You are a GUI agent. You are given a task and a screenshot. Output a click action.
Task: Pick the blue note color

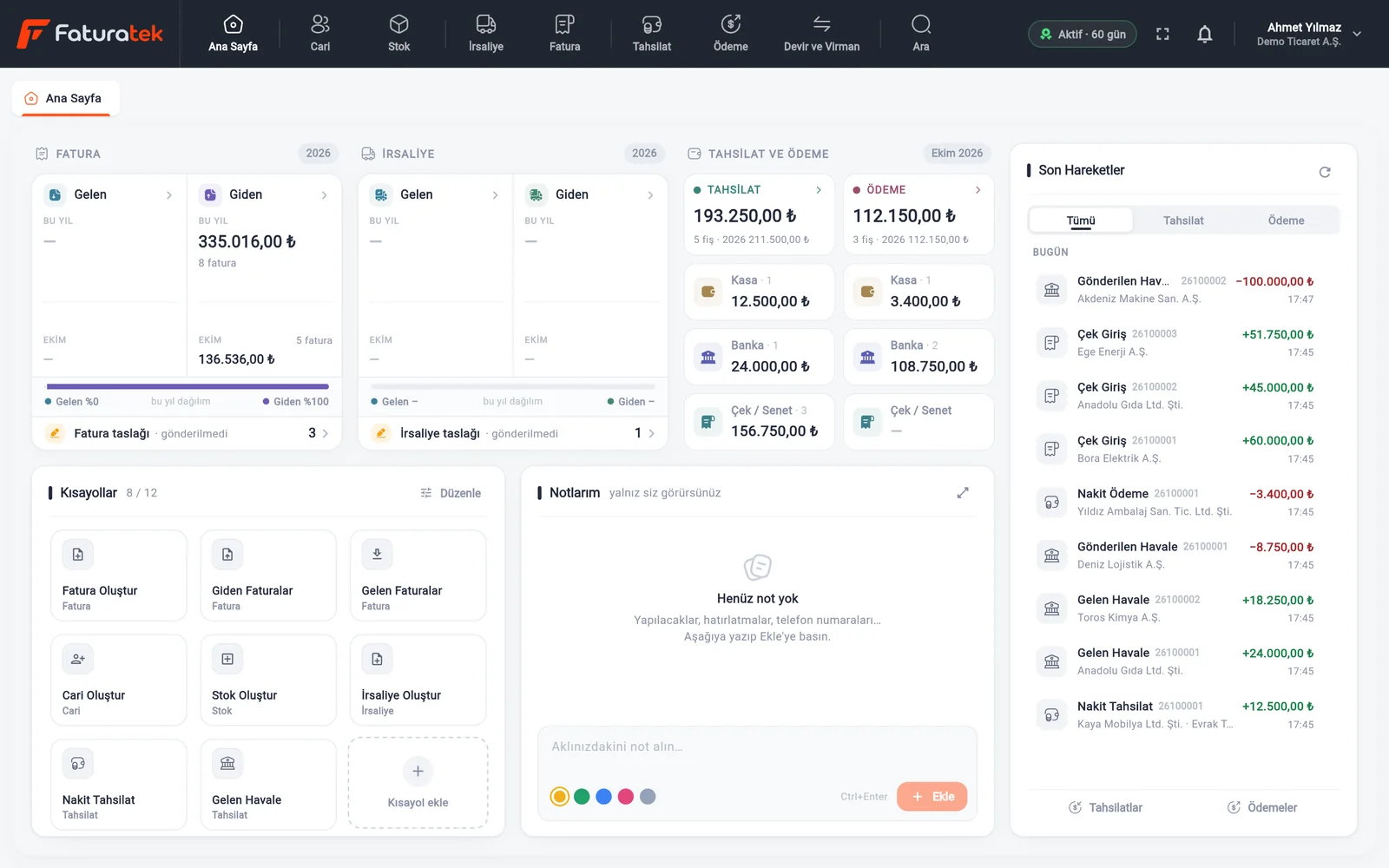pyautogui.click(x=604, y=797)
